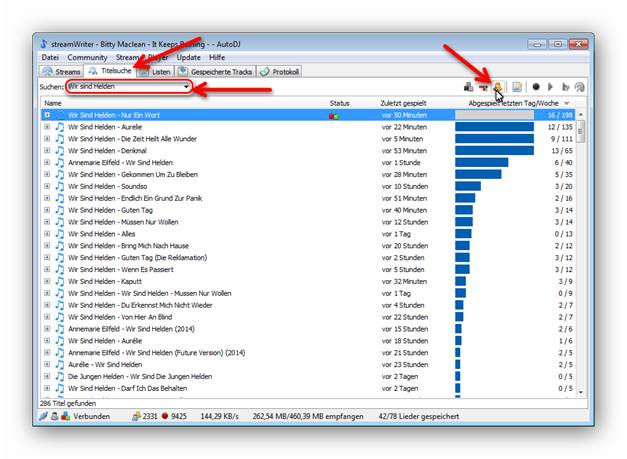Click the play-count bar in Denkmal row
627x459 pixels.
pyautogui.click(x=494, y=151)
